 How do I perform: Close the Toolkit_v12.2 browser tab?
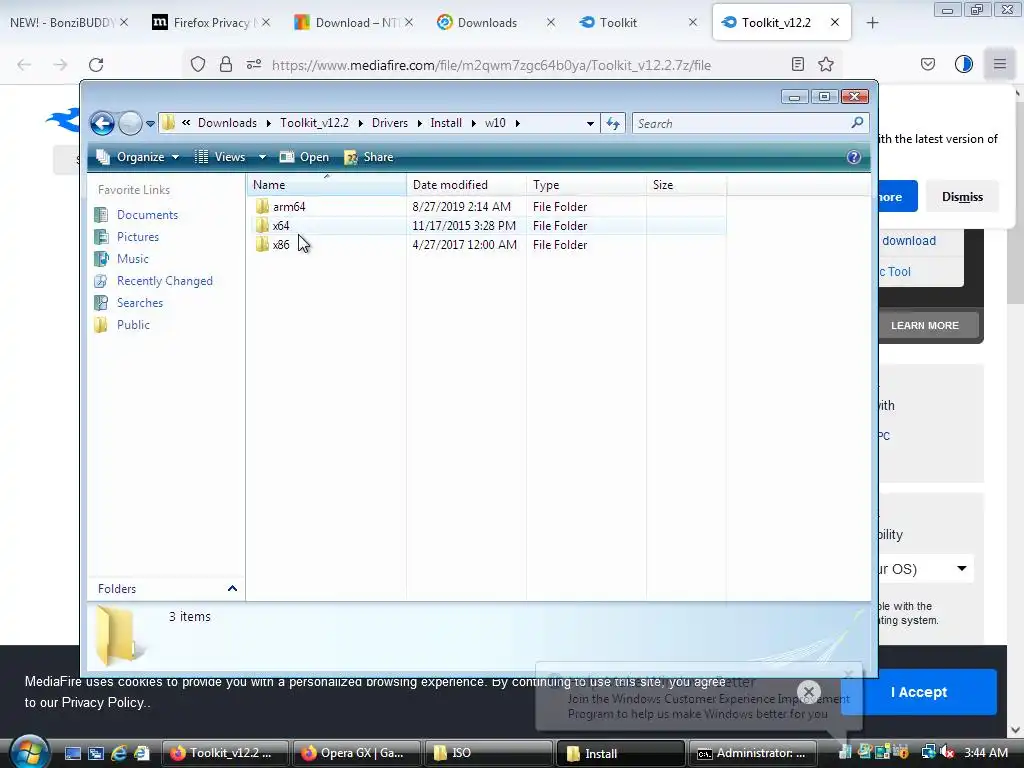coord(835,22)
